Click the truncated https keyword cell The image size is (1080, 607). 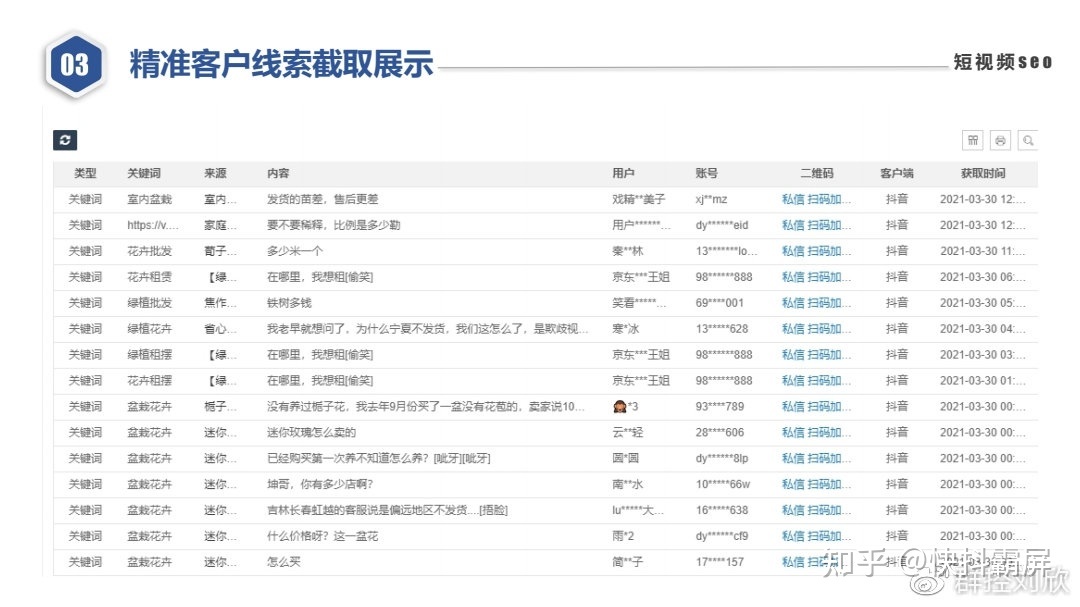[152, 226]
